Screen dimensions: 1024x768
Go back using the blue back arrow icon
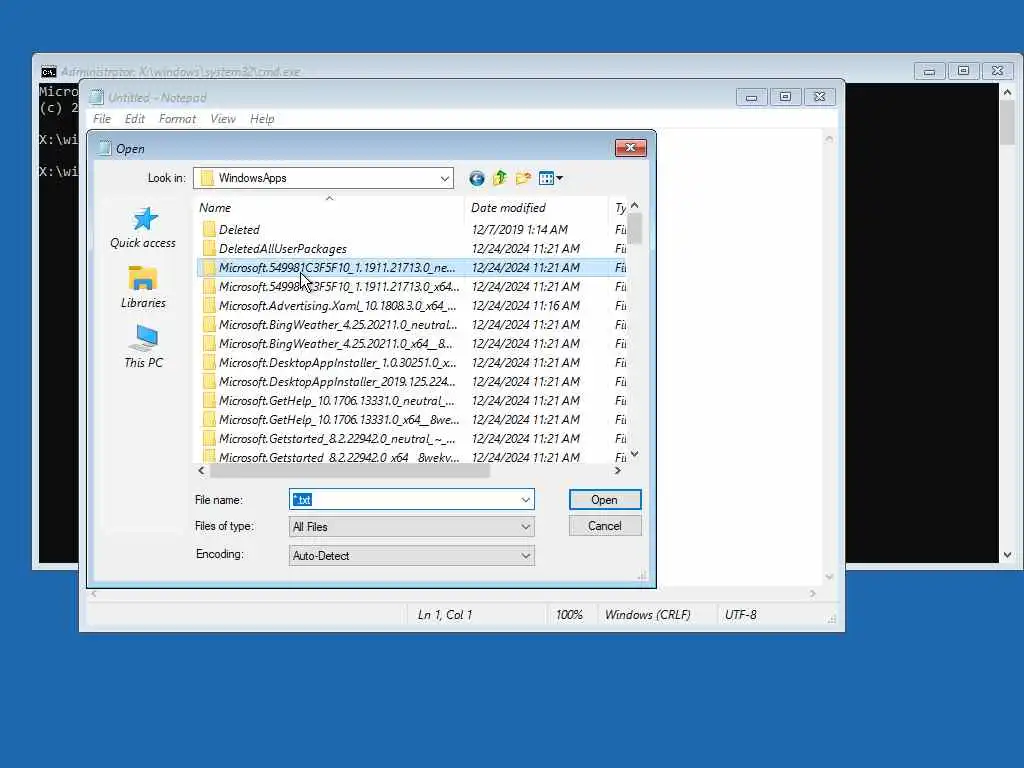point(477,178)
